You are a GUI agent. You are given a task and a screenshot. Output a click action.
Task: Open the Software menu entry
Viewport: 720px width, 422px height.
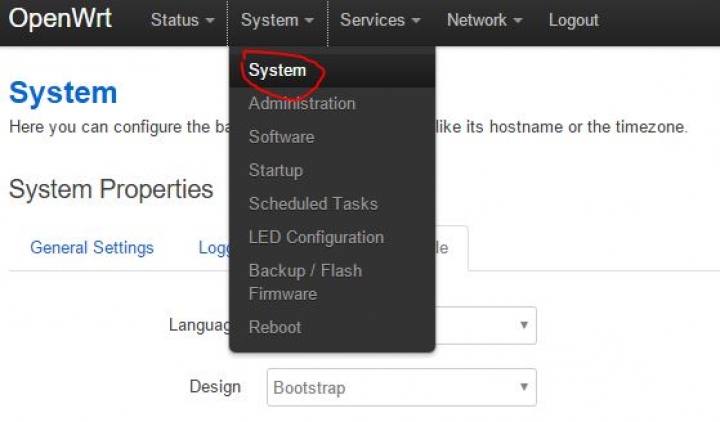click(x=332, y=137)
